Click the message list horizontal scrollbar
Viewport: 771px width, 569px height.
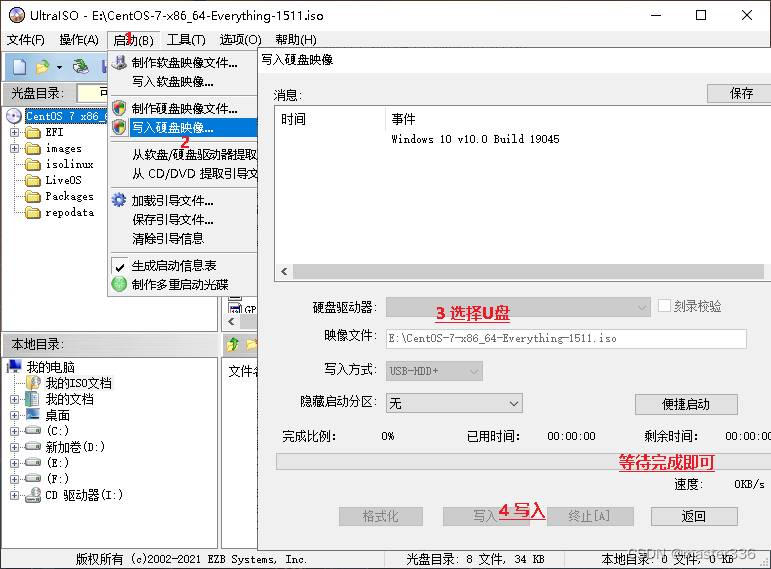point(520,271)
